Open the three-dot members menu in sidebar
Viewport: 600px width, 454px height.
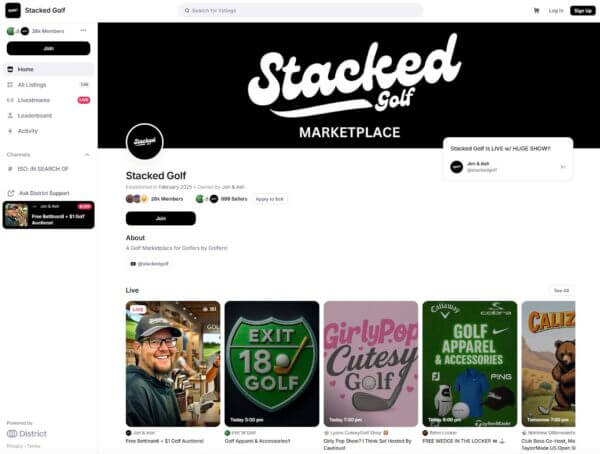[x=83, y=31]
